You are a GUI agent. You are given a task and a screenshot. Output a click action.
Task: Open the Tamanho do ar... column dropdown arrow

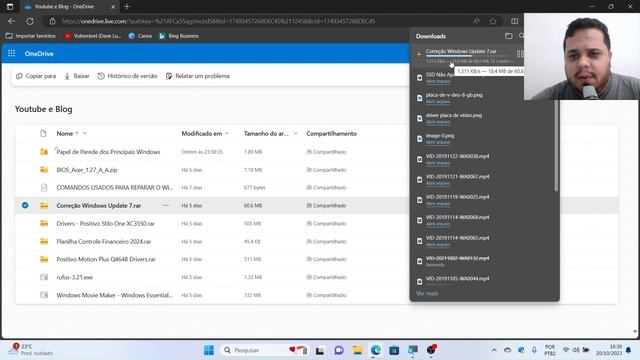point(295,133)
